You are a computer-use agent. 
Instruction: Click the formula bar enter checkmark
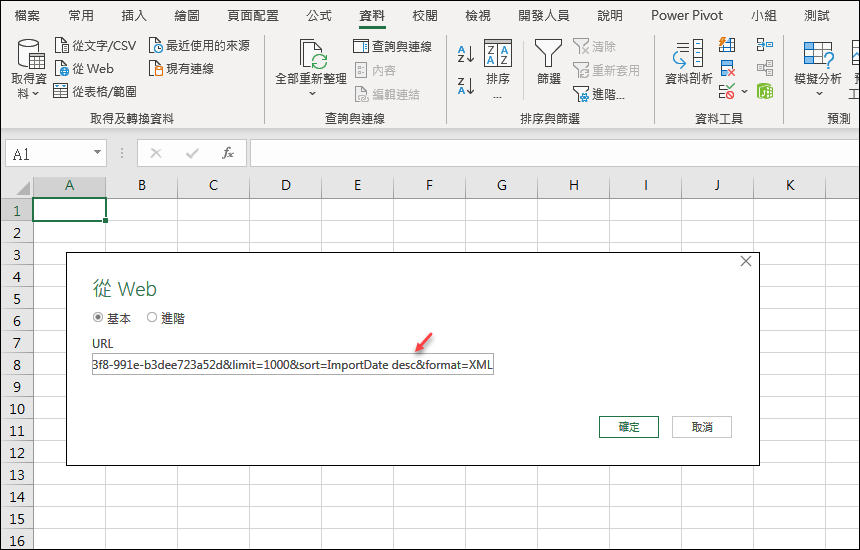coord(192,153)
